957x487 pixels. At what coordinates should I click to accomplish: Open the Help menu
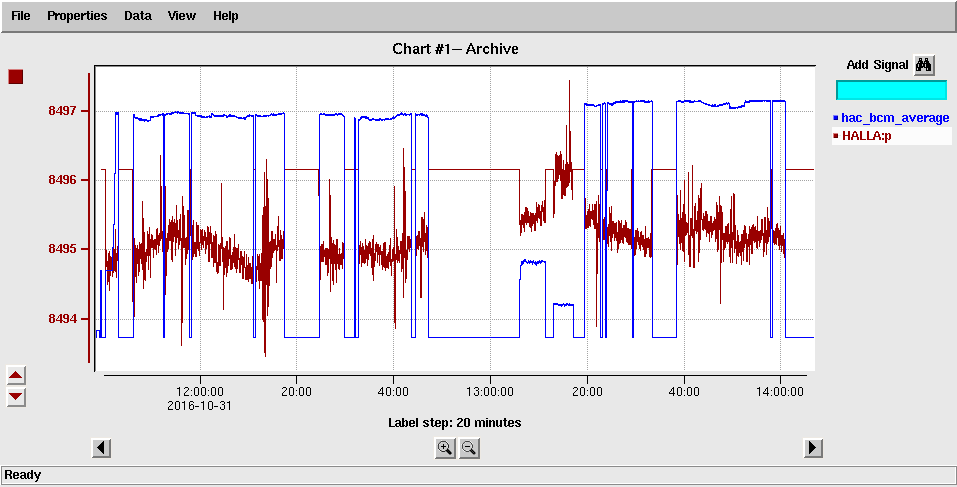click(226, 16)
